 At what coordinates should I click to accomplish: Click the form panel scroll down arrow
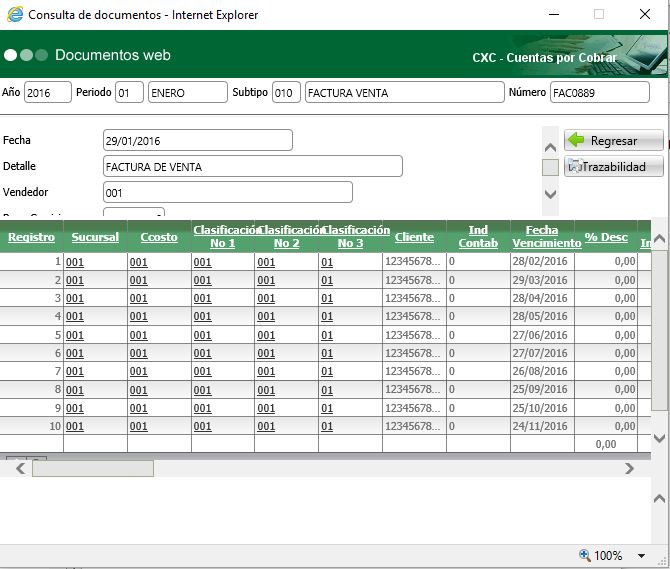[550, 194]
